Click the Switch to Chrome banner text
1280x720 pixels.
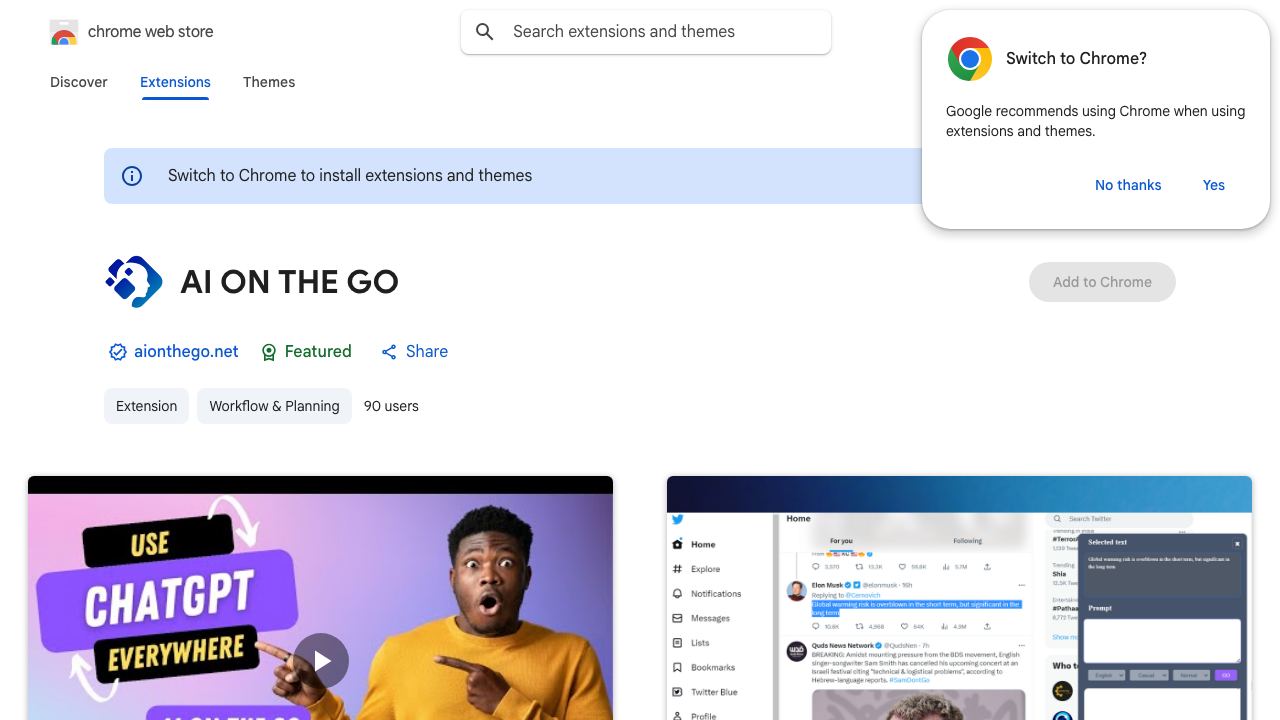pyautogui.click(x=350, y=176)
